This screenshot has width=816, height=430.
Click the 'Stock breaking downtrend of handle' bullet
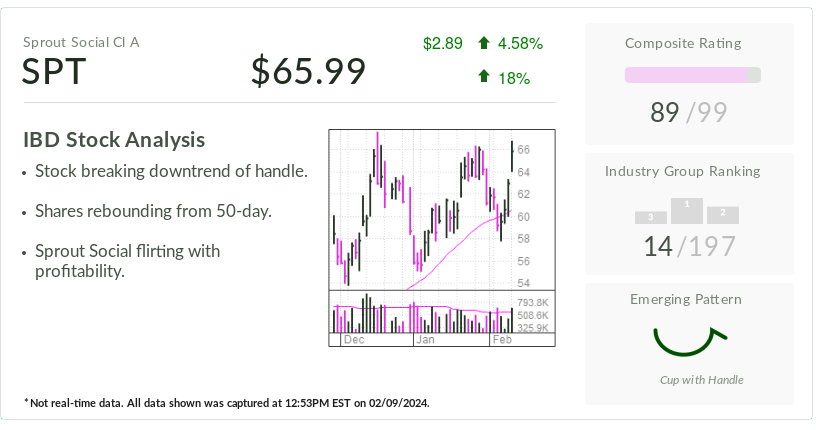click(x=171, y=171)
